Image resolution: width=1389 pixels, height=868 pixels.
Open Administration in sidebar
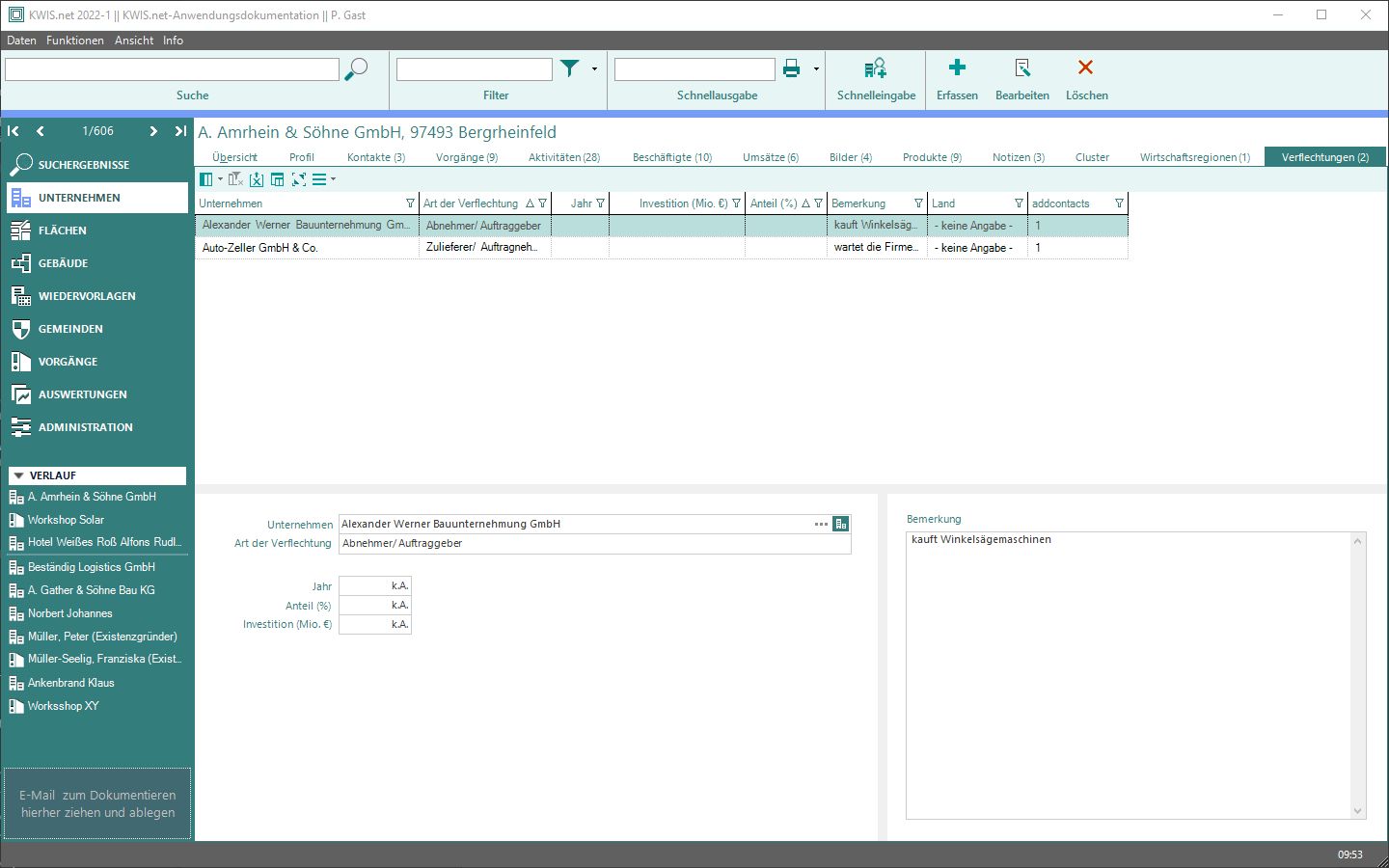click(96, 427)
